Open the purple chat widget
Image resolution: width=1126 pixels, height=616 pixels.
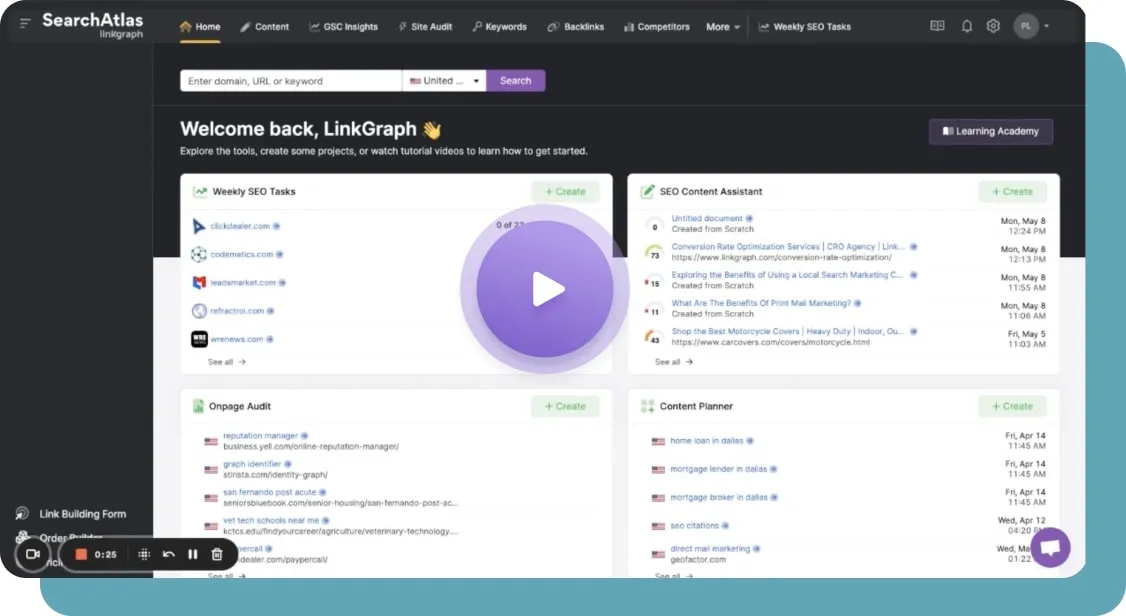point(1049,547)
